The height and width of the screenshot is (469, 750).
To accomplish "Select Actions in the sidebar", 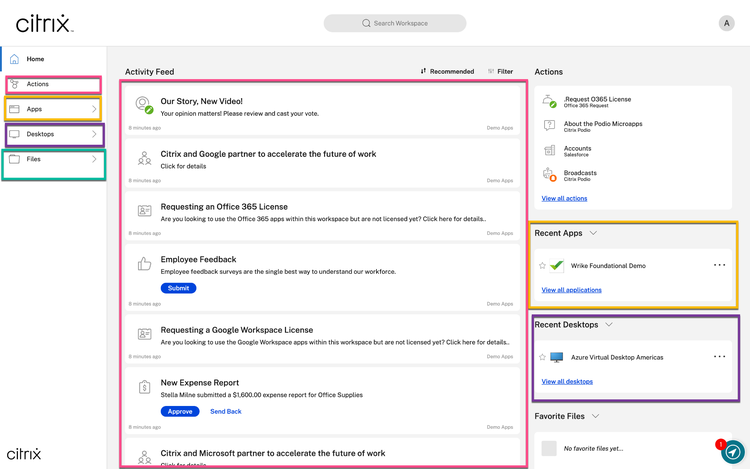I will pos(38,84).
